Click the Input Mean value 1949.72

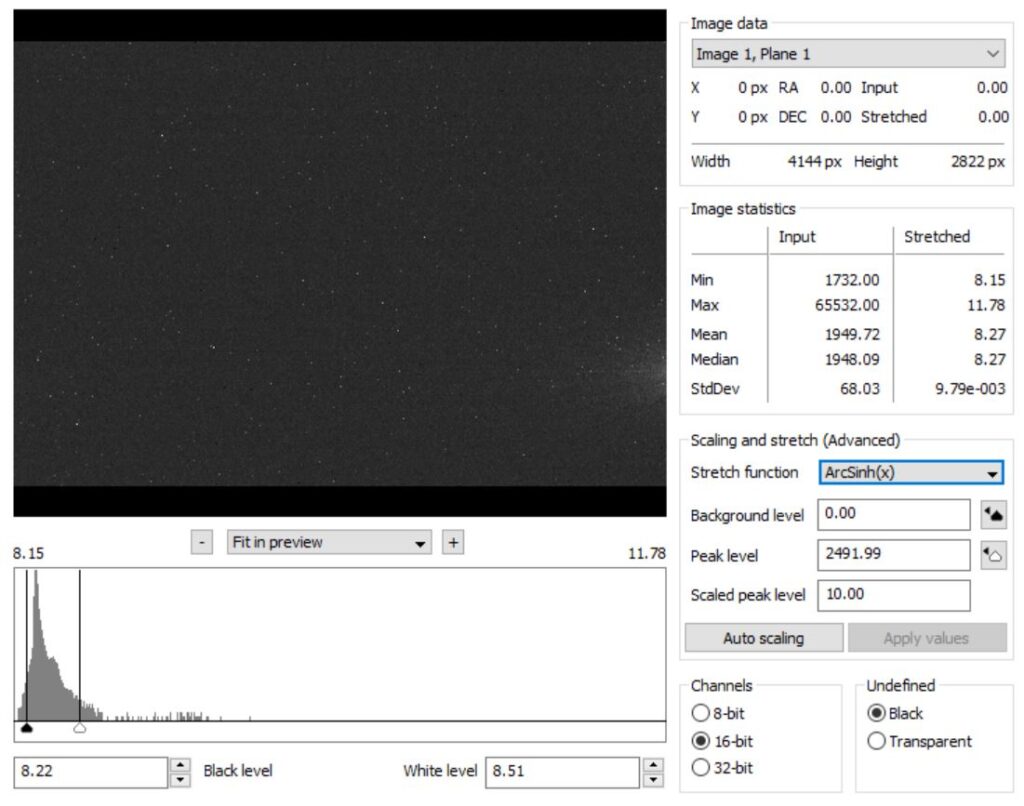point(852,334)
